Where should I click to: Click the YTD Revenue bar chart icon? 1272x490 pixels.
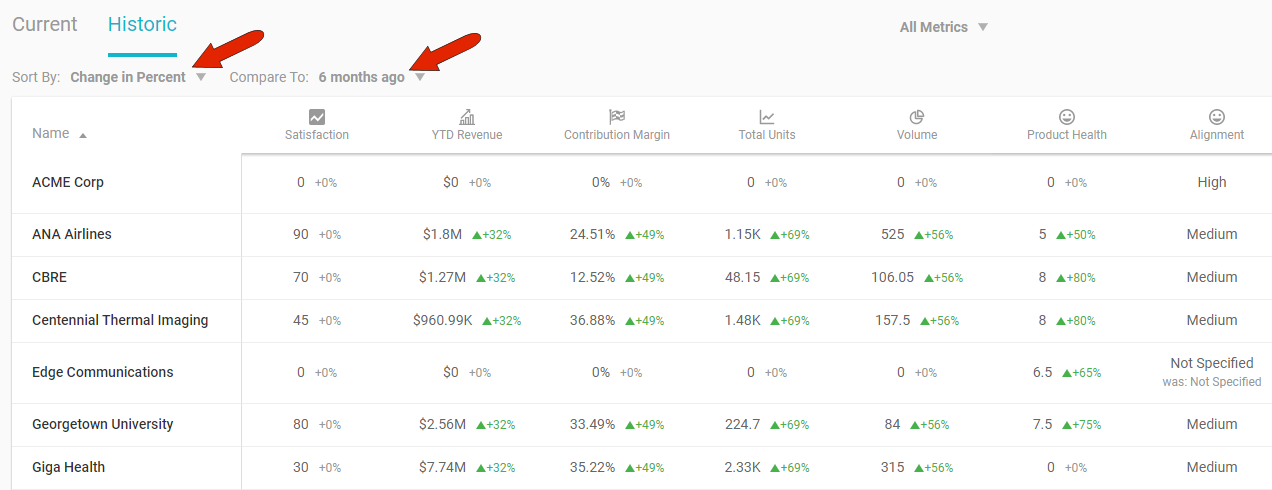point(467,117)
